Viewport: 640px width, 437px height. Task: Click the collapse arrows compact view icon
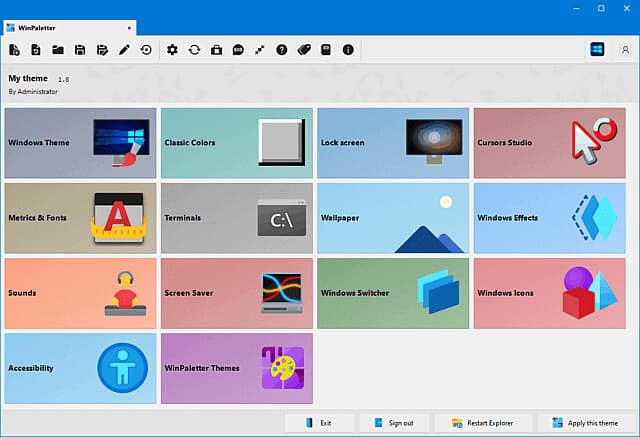click(x=260, y=50)
